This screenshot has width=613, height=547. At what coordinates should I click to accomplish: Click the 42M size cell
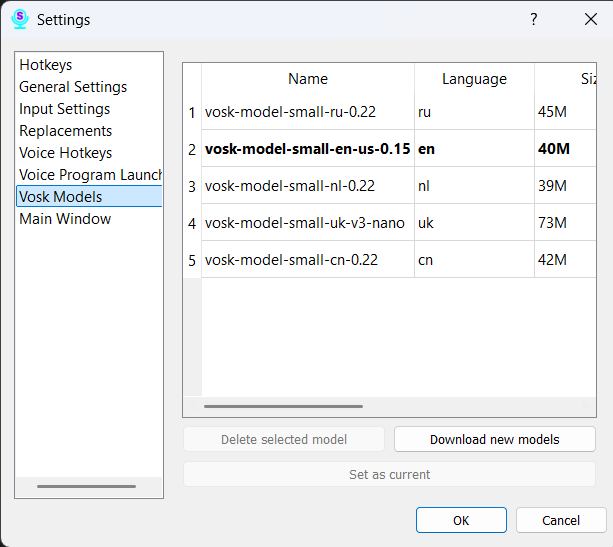point(565,260)
